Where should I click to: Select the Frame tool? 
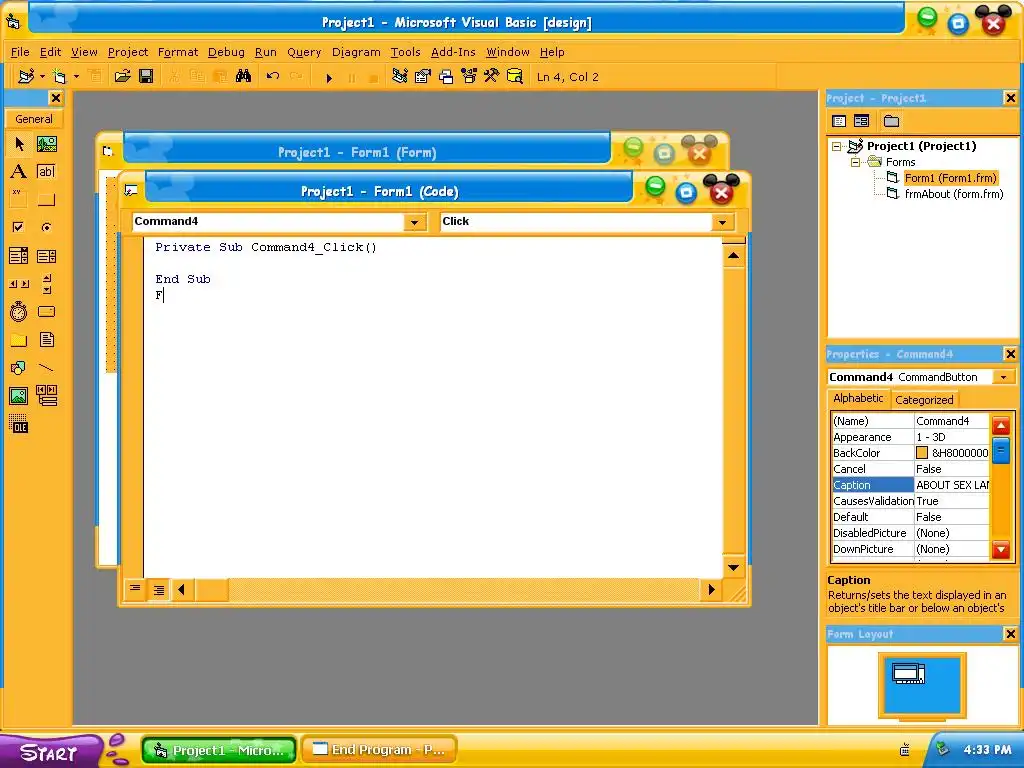point(19,200)
